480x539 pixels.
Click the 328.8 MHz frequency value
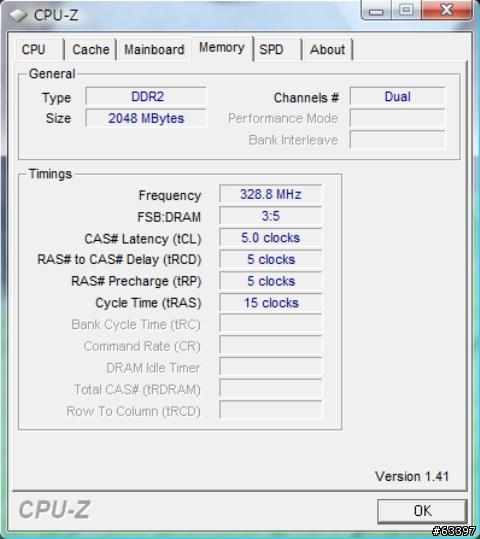tap(271, 194)
